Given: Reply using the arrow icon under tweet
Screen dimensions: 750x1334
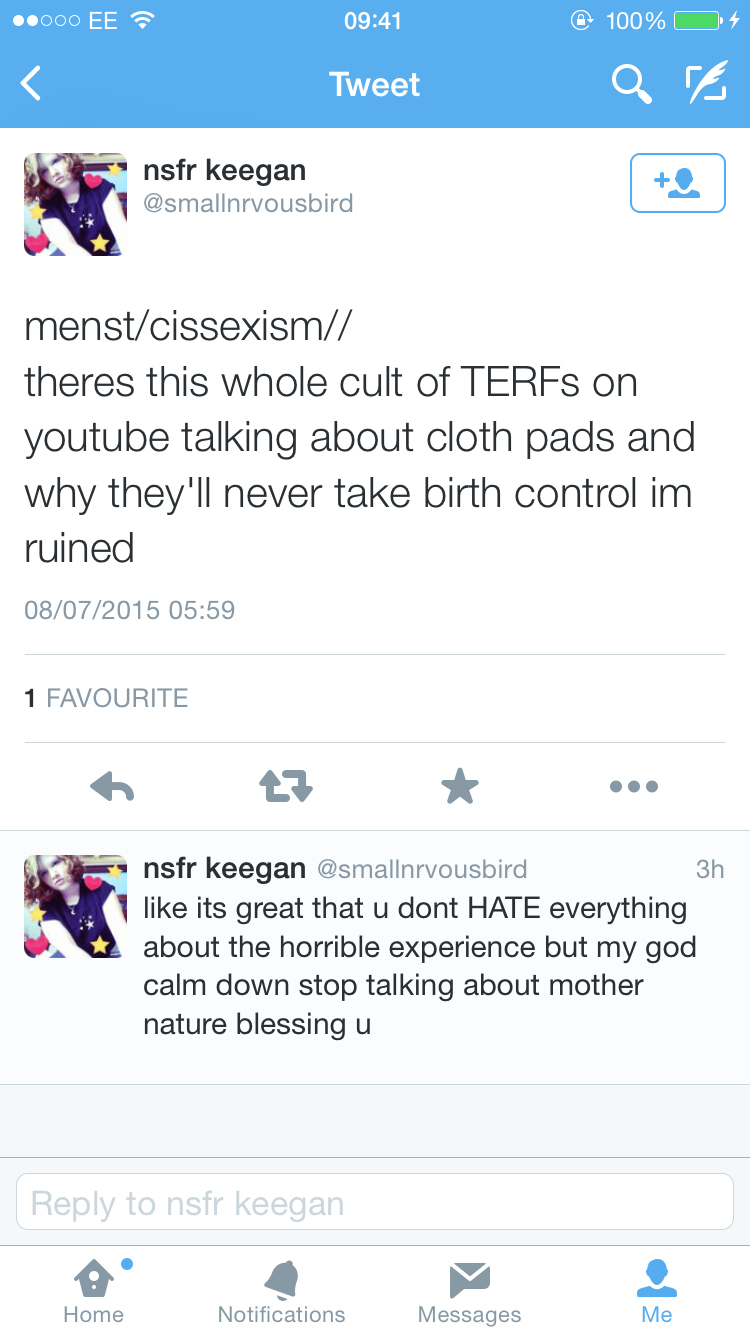Looking at the screenshot, I should pyautogui.click(x=112, y=787).
